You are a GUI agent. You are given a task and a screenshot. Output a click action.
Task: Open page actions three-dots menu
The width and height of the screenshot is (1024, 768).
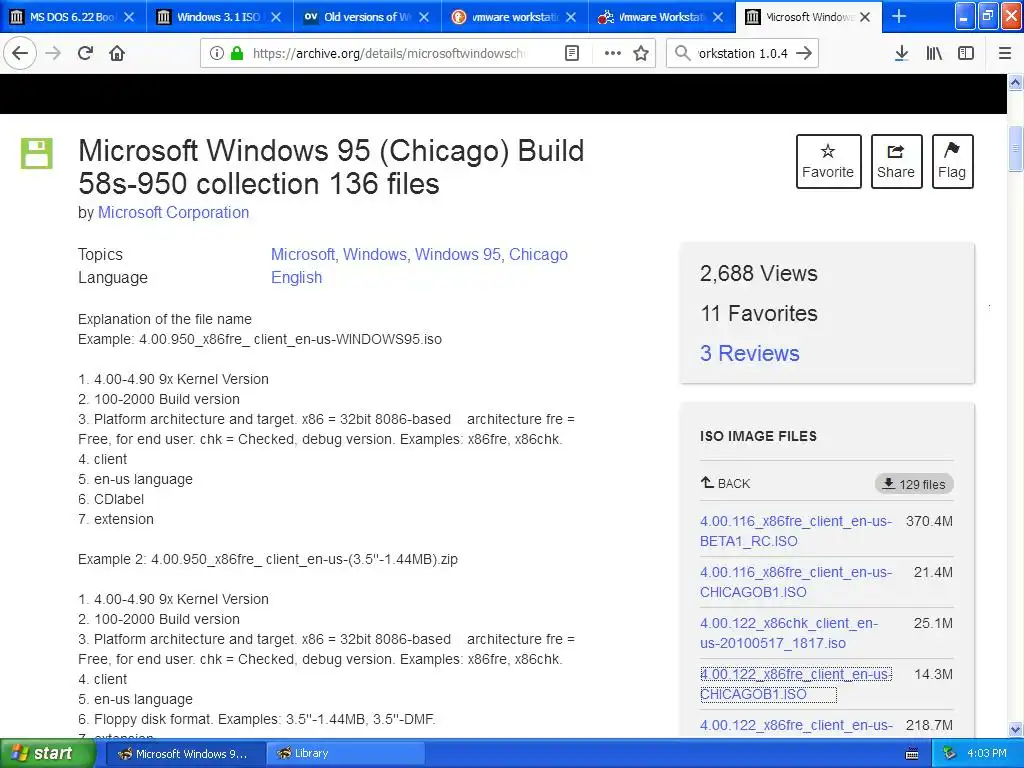click(613, 54)
